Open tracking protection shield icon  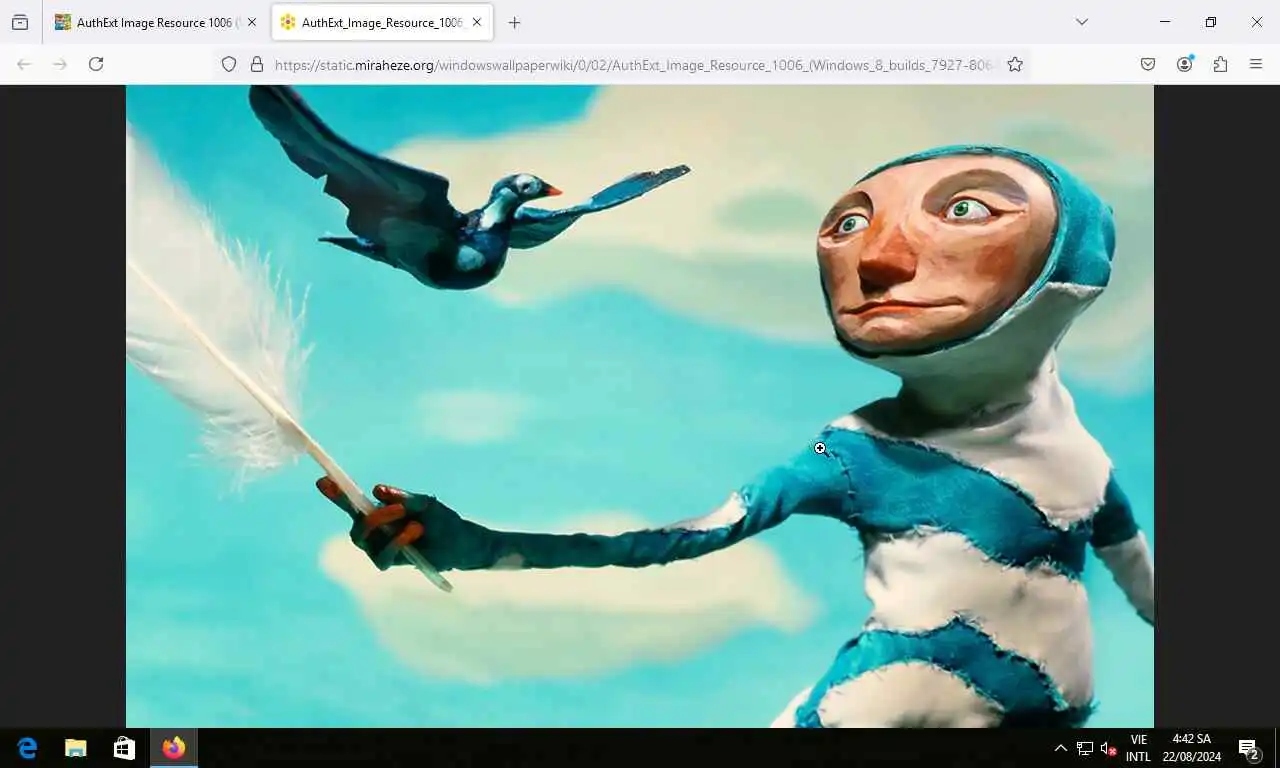[x=229, y=64]
